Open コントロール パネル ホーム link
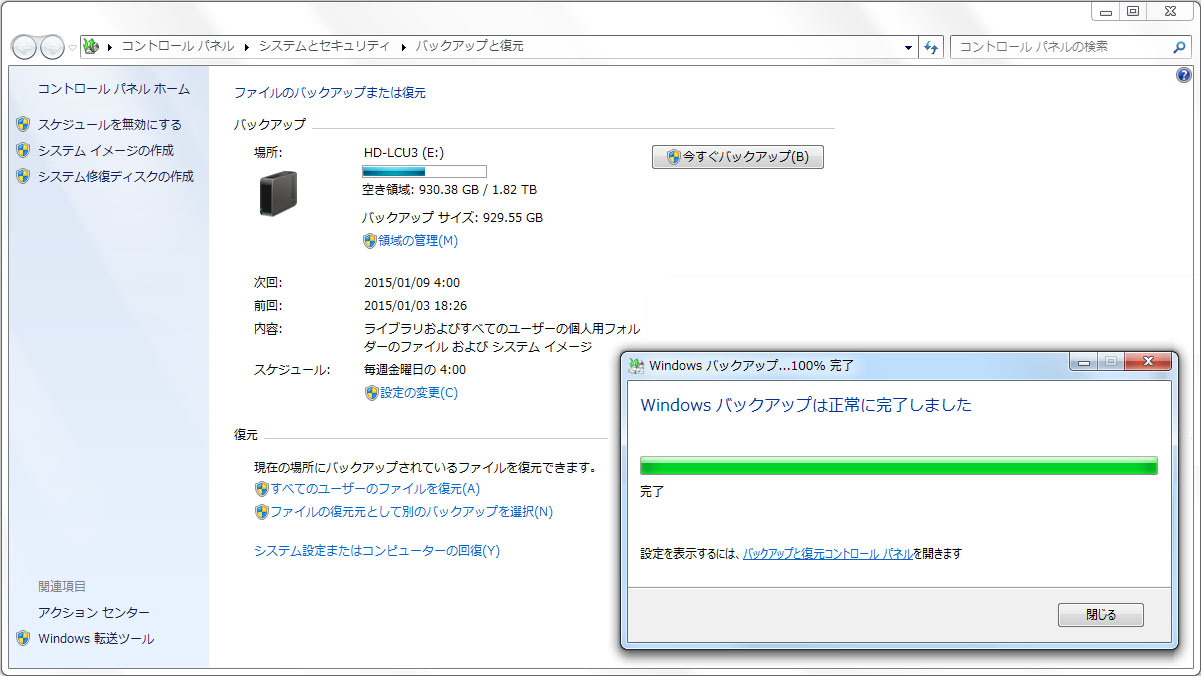Image resolution: width=1201 pixels, height=676 pixels. (113, 89)
